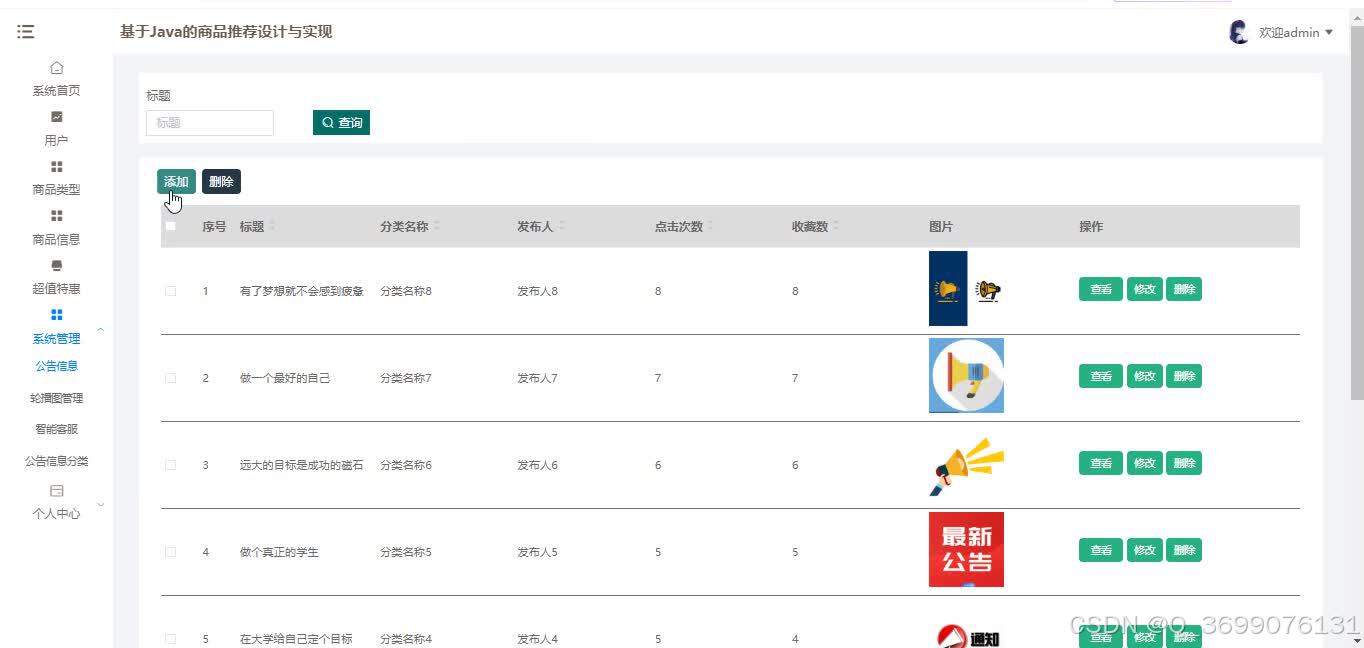Open 轮播图管理 menu item

point(56,398)
